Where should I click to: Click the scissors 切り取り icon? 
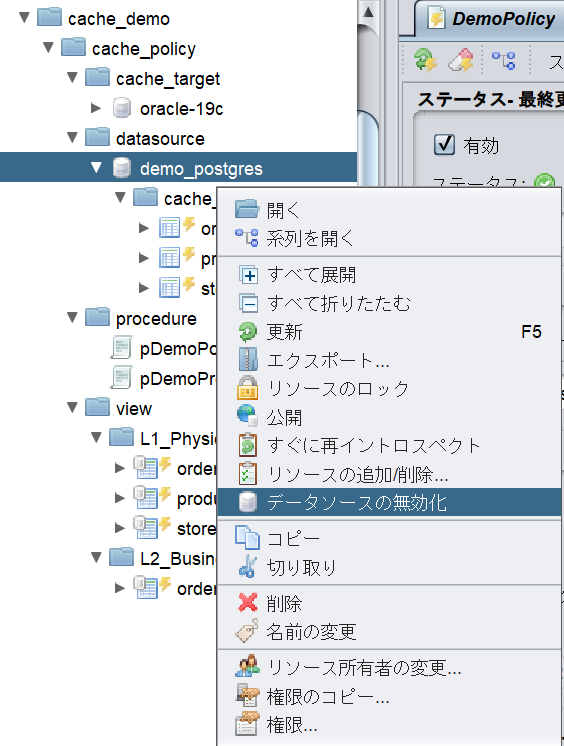point(247,567)
